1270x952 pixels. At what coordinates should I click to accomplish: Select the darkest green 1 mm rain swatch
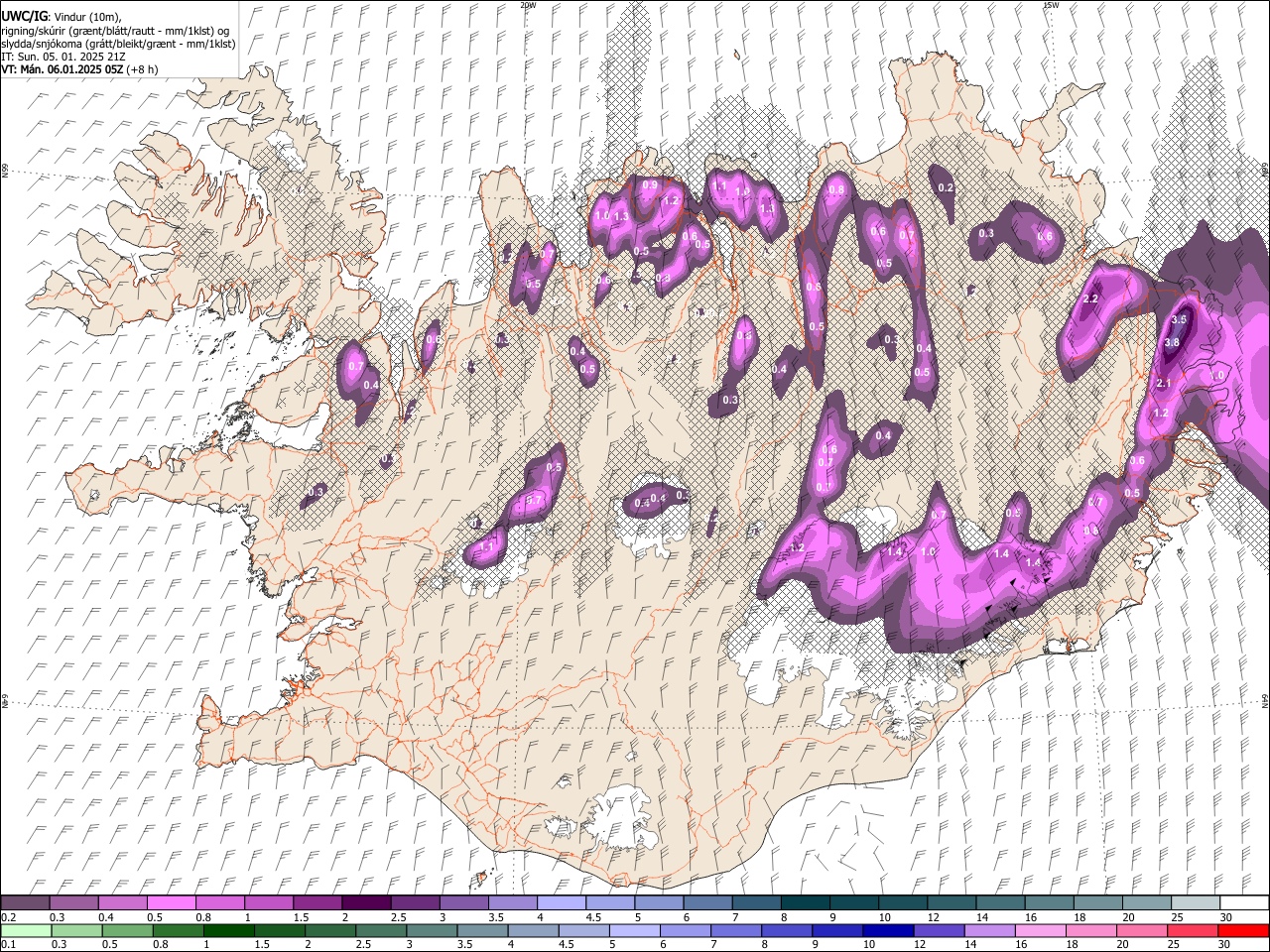tap(228, 931)
